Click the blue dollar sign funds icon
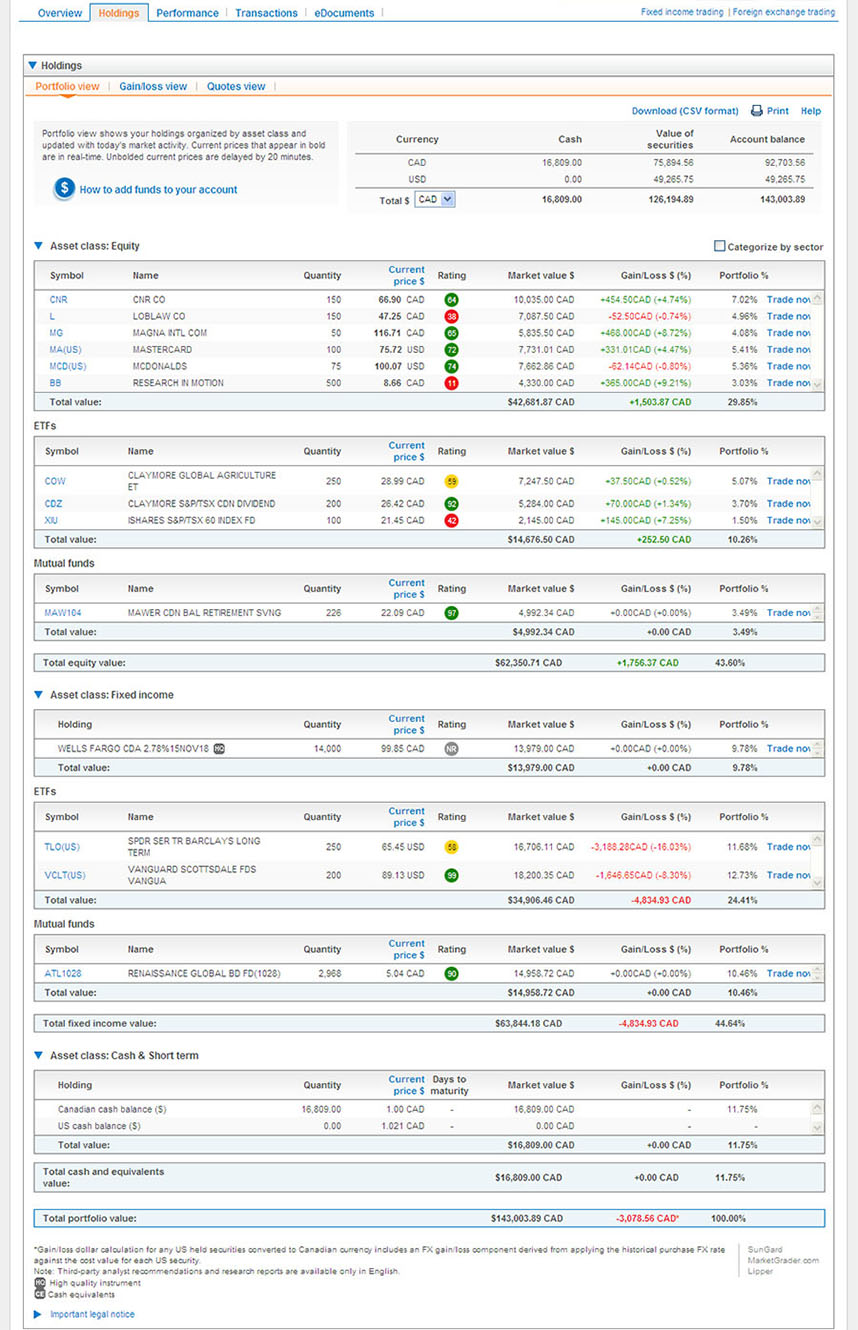 (64, 189)
